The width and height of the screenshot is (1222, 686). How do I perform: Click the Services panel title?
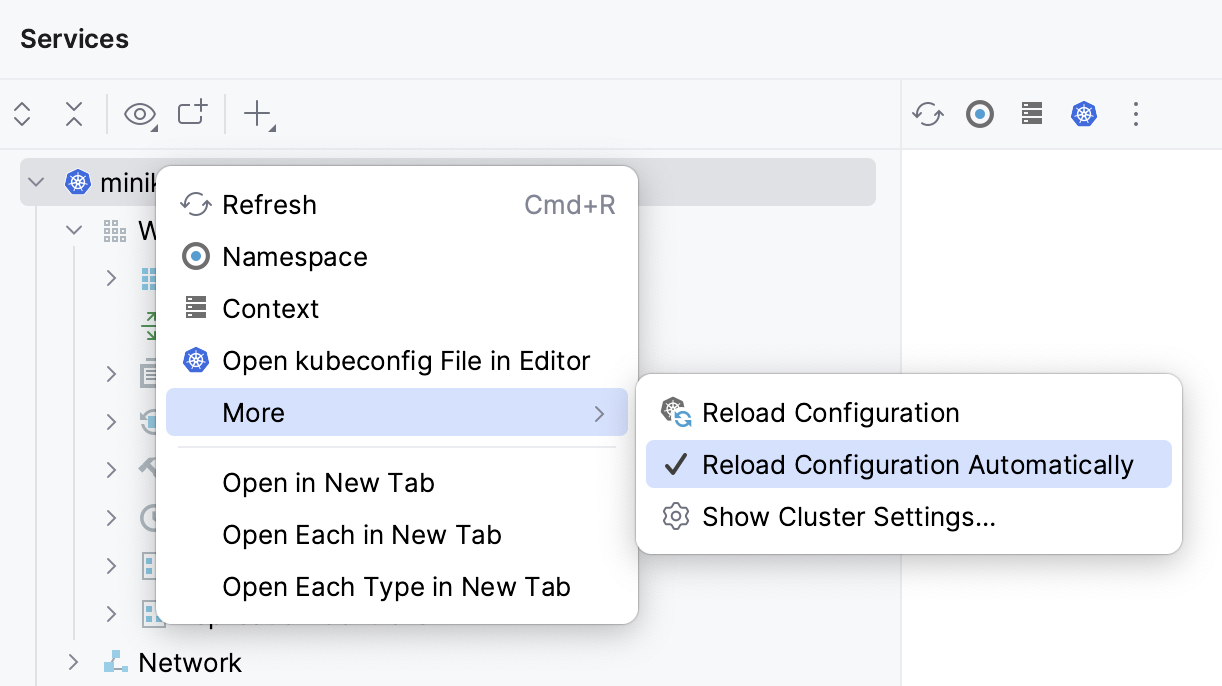(75, 39)
